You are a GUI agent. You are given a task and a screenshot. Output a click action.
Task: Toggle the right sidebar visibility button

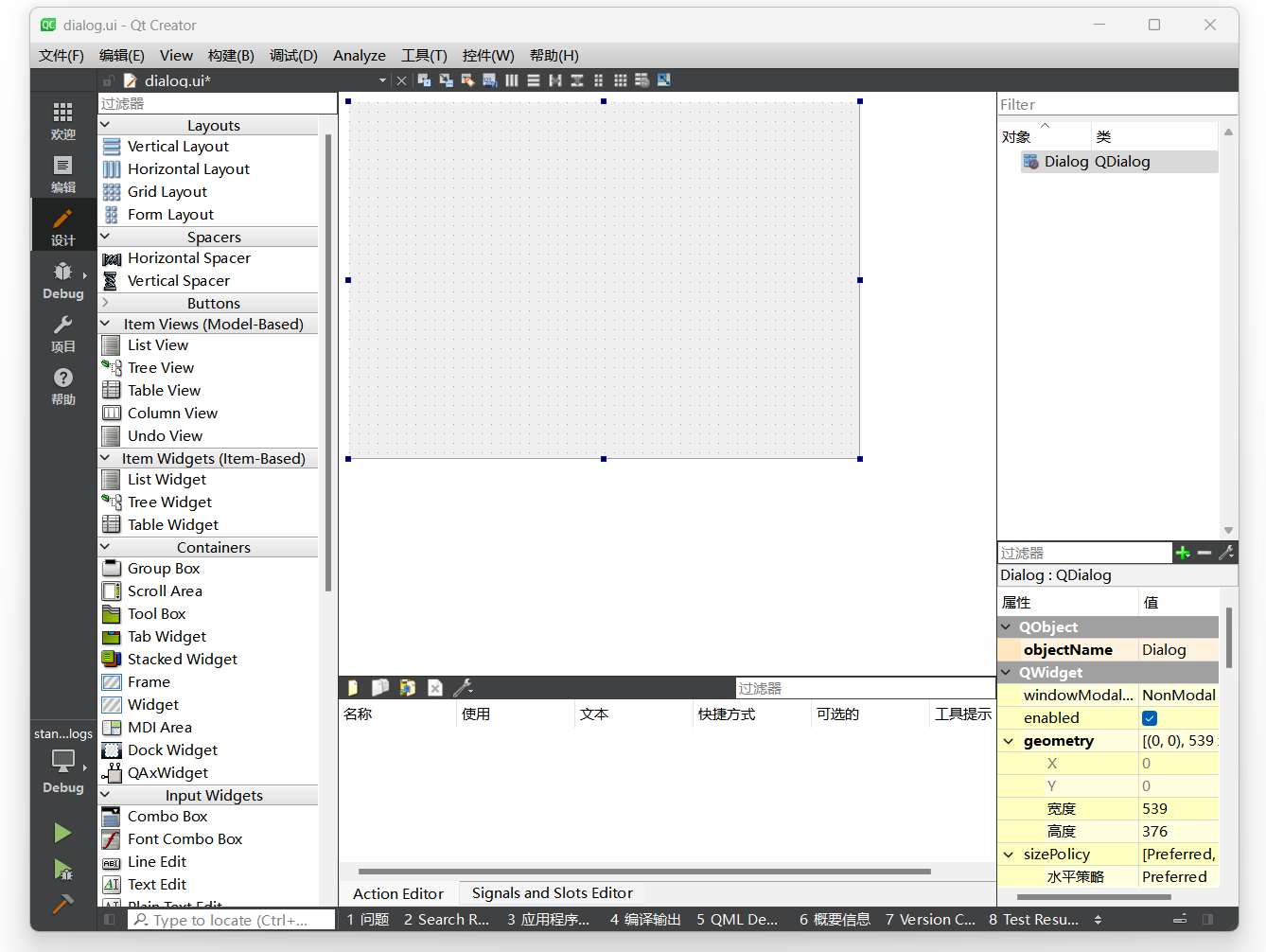pos(1207,919)
